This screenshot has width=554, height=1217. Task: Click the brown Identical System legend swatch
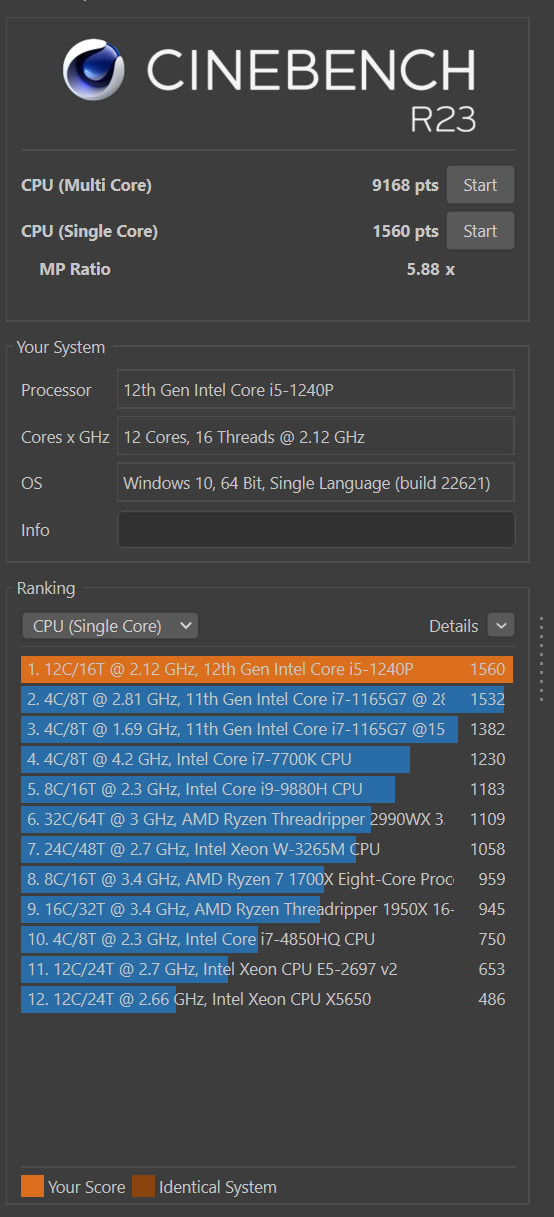[x=143, y=1187]
